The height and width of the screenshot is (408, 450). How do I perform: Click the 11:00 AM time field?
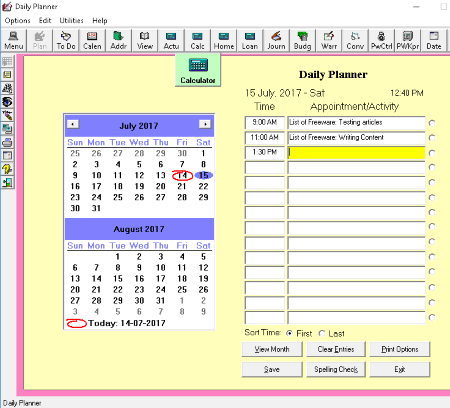(x=265, y=137)
